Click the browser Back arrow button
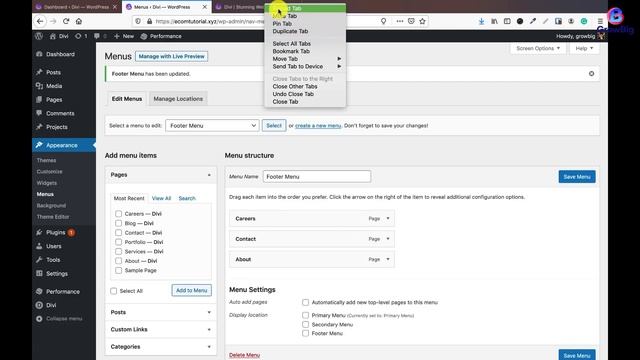Screen dimensions: 640x360 40,21
